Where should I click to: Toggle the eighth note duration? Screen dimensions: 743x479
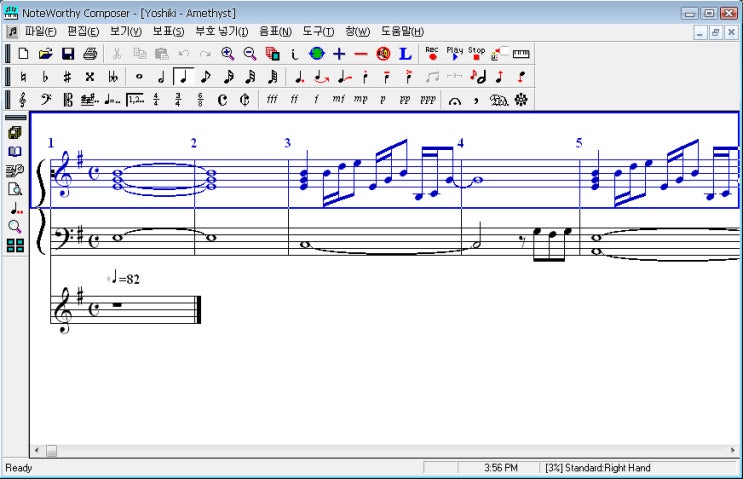206,77
